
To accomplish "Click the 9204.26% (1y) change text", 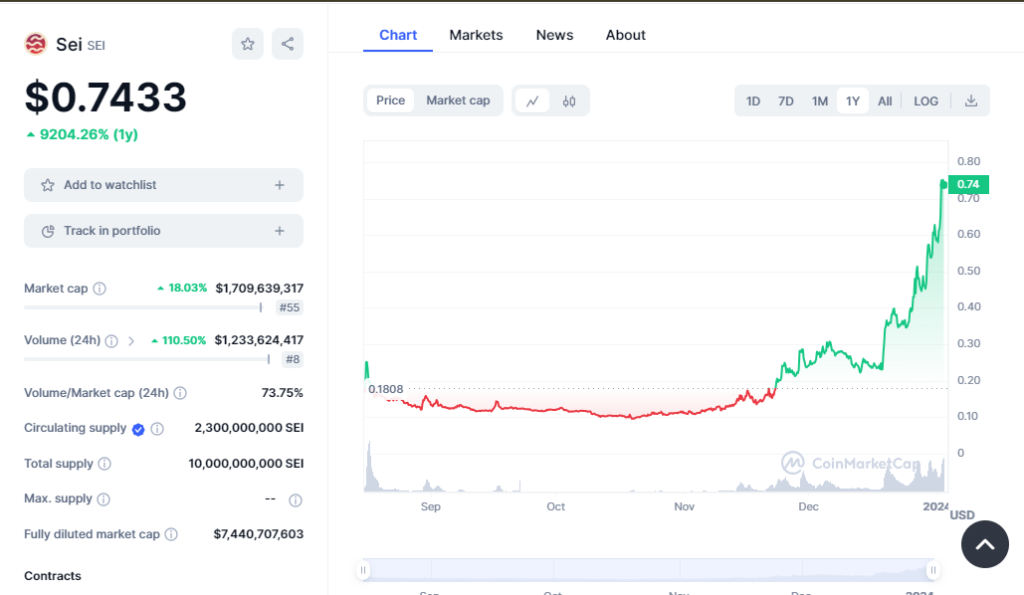I will [89, 135].
